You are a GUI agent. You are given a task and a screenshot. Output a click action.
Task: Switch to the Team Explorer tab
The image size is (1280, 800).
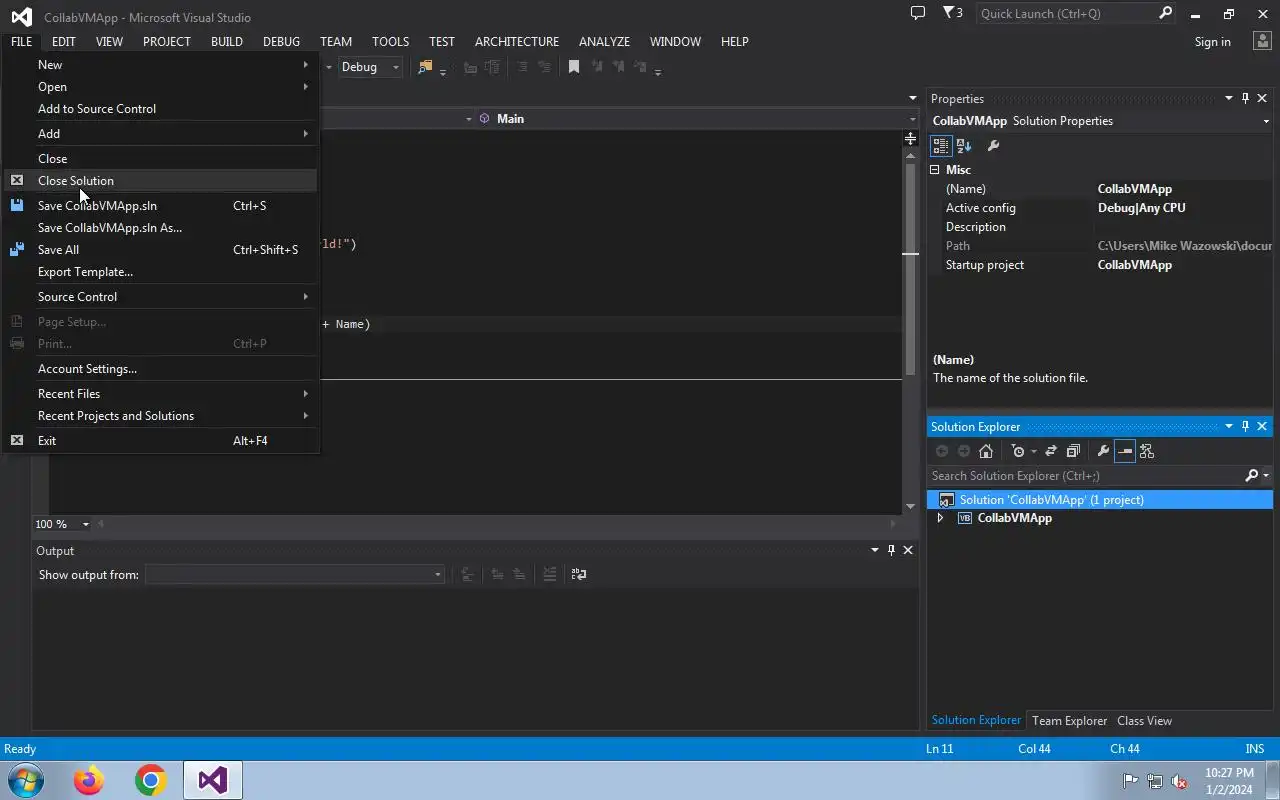point(1069,720)
